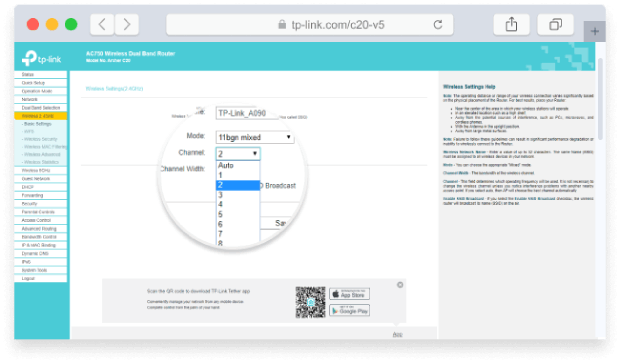
Task: Click the Wireless Settings Help heading
Action: 469,87
